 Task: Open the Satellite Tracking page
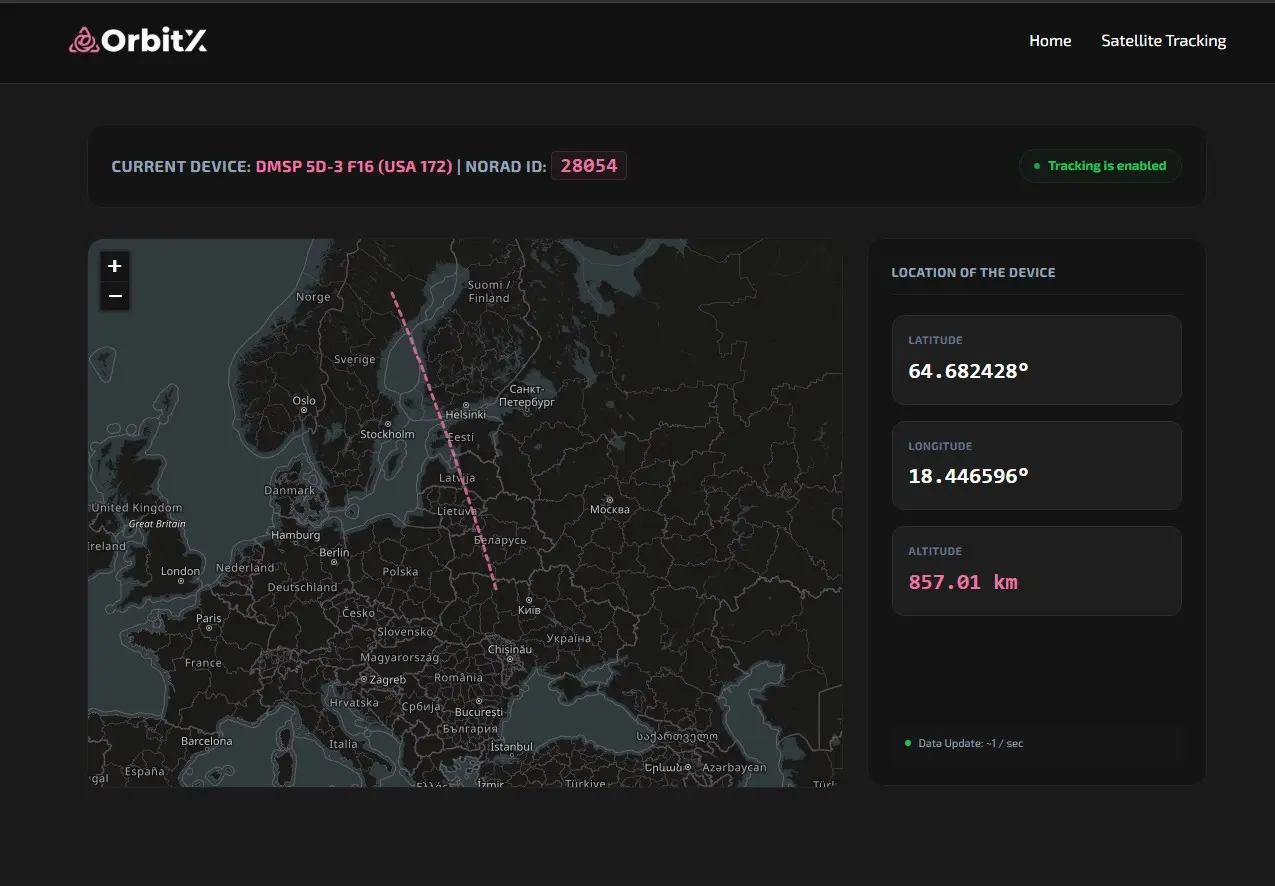1163,41
